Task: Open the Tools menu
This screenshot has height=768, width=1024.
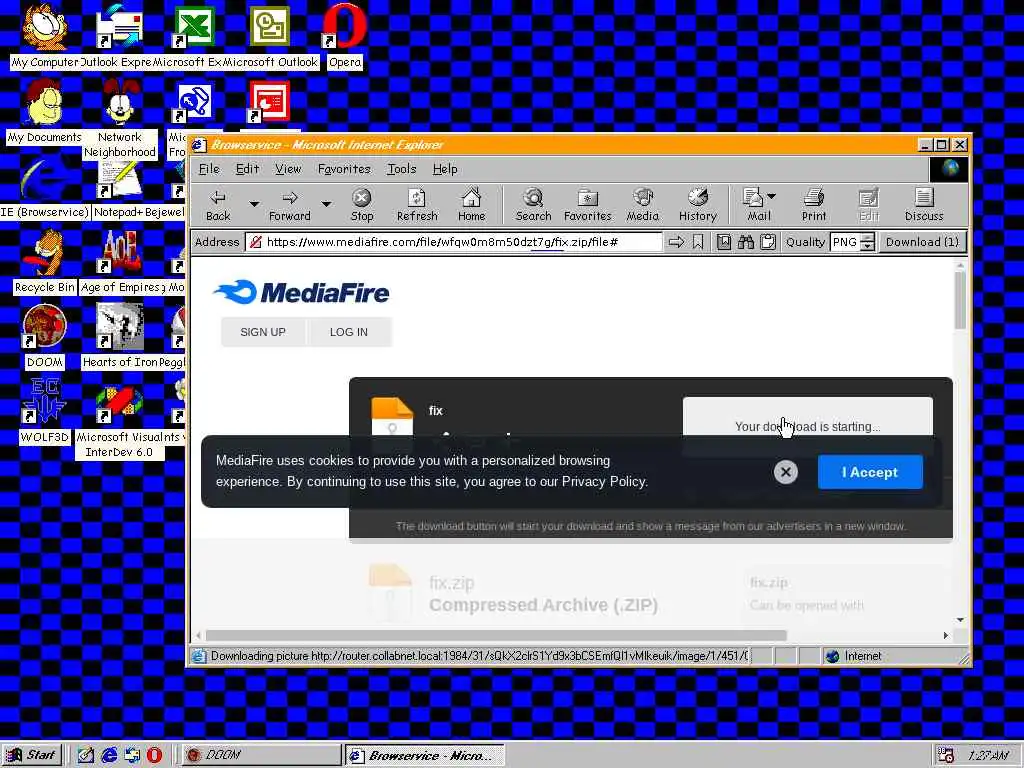Action: coord(402,169)
